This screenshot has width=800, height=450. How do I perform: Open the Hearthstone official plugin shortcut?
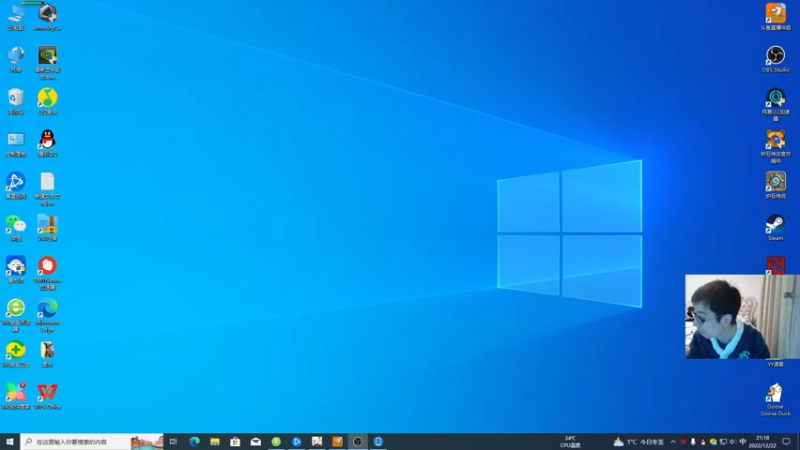(x=776, y=146)
